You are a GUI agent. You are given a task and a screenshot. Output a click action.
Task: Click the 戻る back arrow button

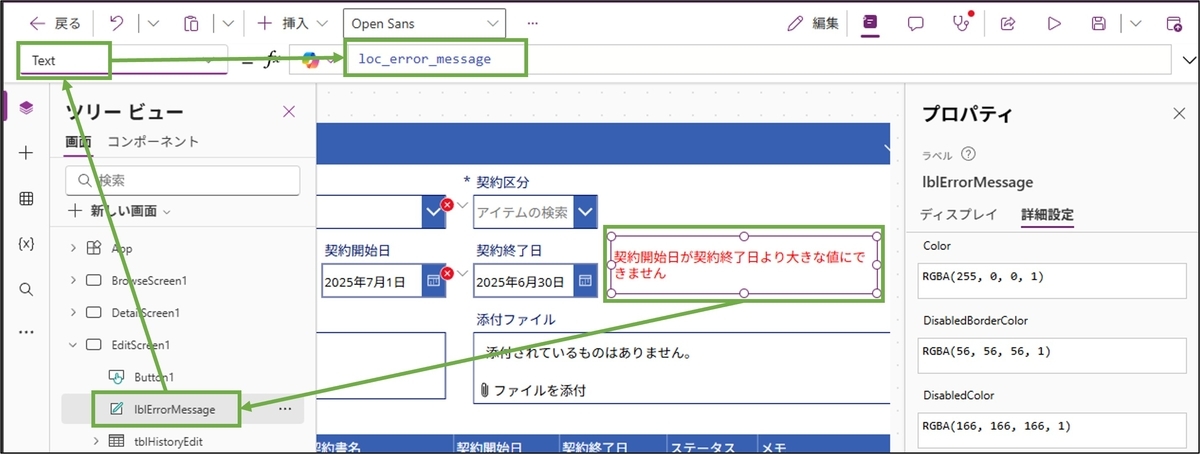coord(55,22)
